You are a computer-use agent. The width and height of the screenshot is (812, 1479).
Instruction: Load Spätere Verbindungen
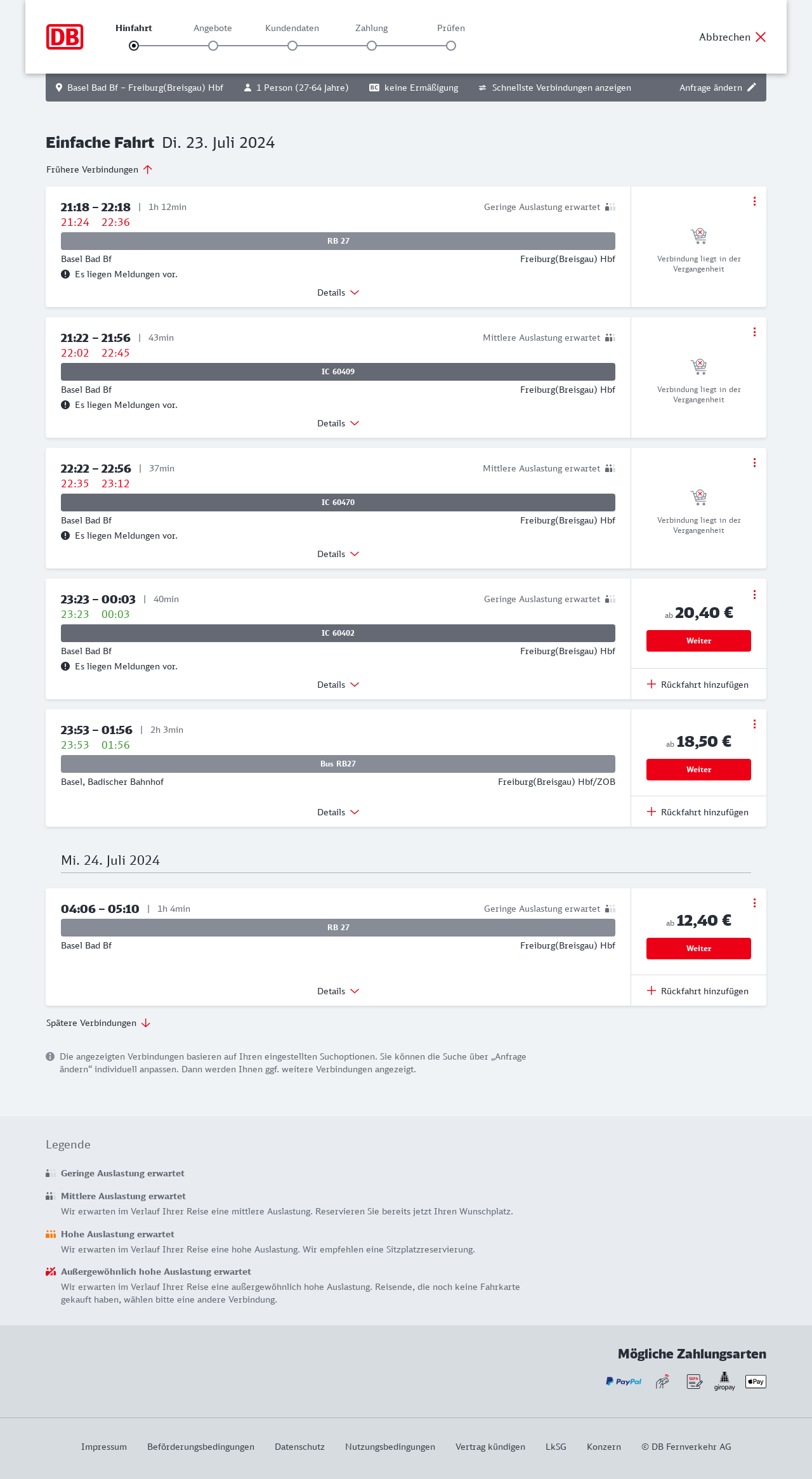98,1023
